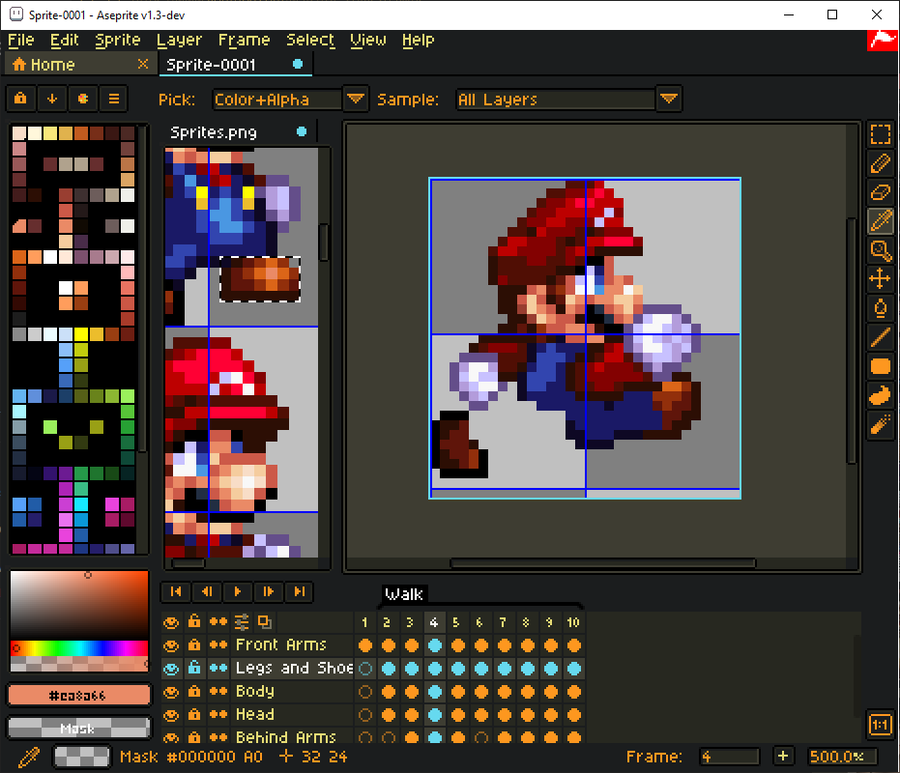Toggle visibility of all layers in header
Viewport: 900px width, 773px height.
tap(171, 623)
